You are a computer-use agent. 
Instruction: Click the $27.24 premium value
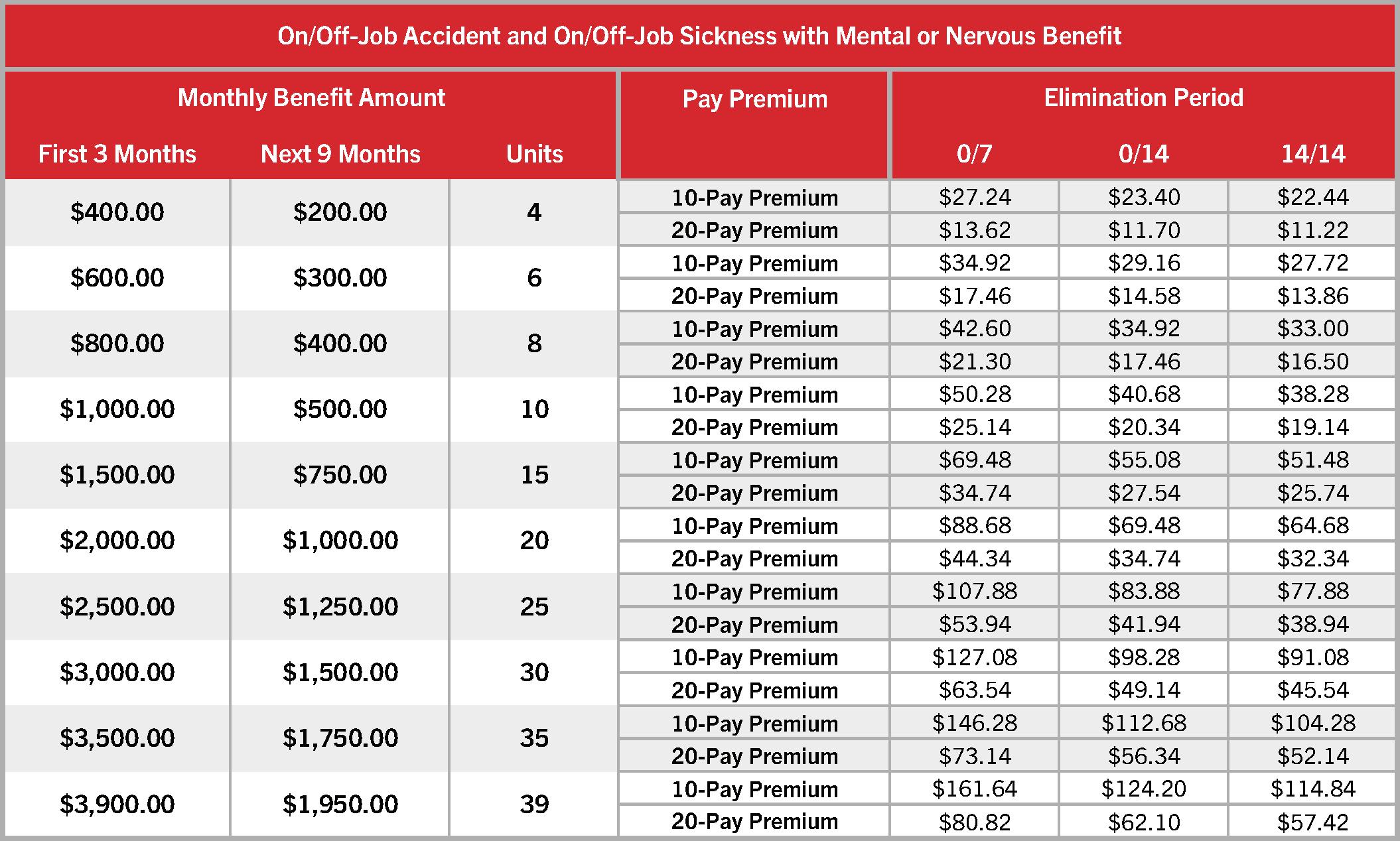point(975,197)
